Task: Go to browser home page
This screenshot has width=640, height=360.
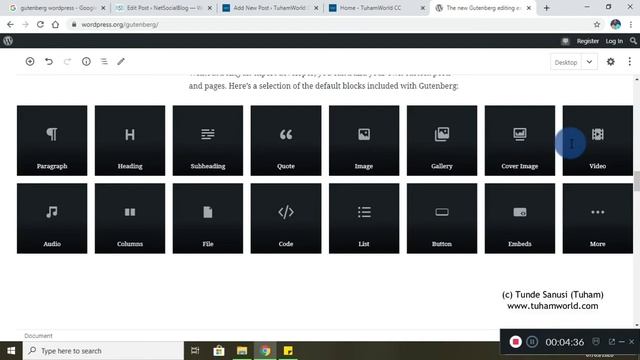Action: [55, 24]
